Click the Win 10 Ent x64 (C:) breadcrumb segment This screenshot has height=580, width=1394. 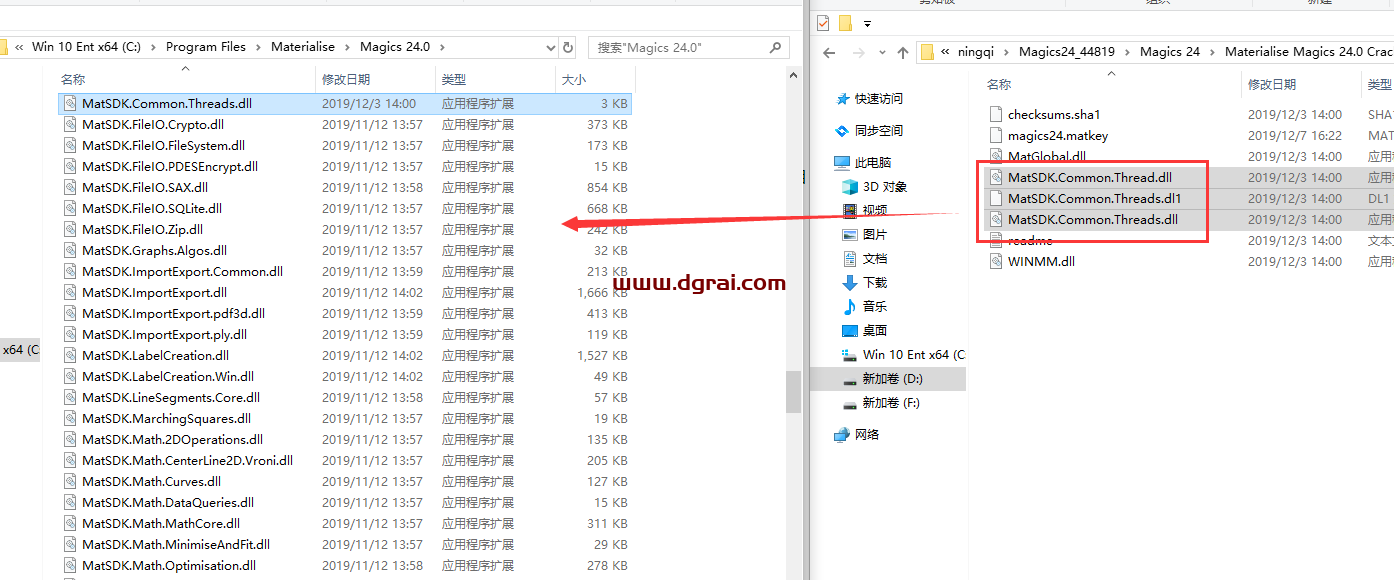click(87, 47)
